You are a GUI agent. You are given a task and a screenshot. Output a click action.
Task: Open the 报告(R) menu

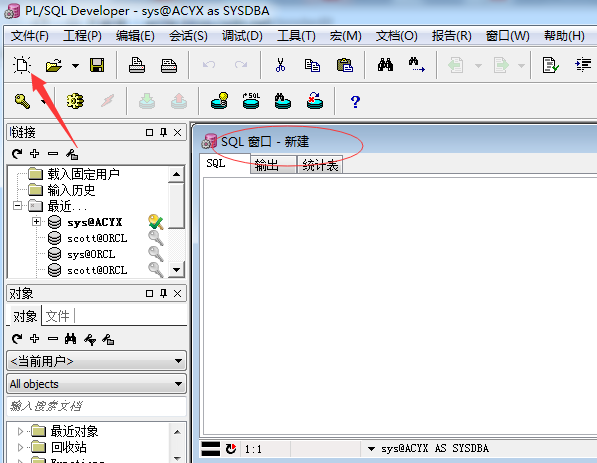(452, 36)
